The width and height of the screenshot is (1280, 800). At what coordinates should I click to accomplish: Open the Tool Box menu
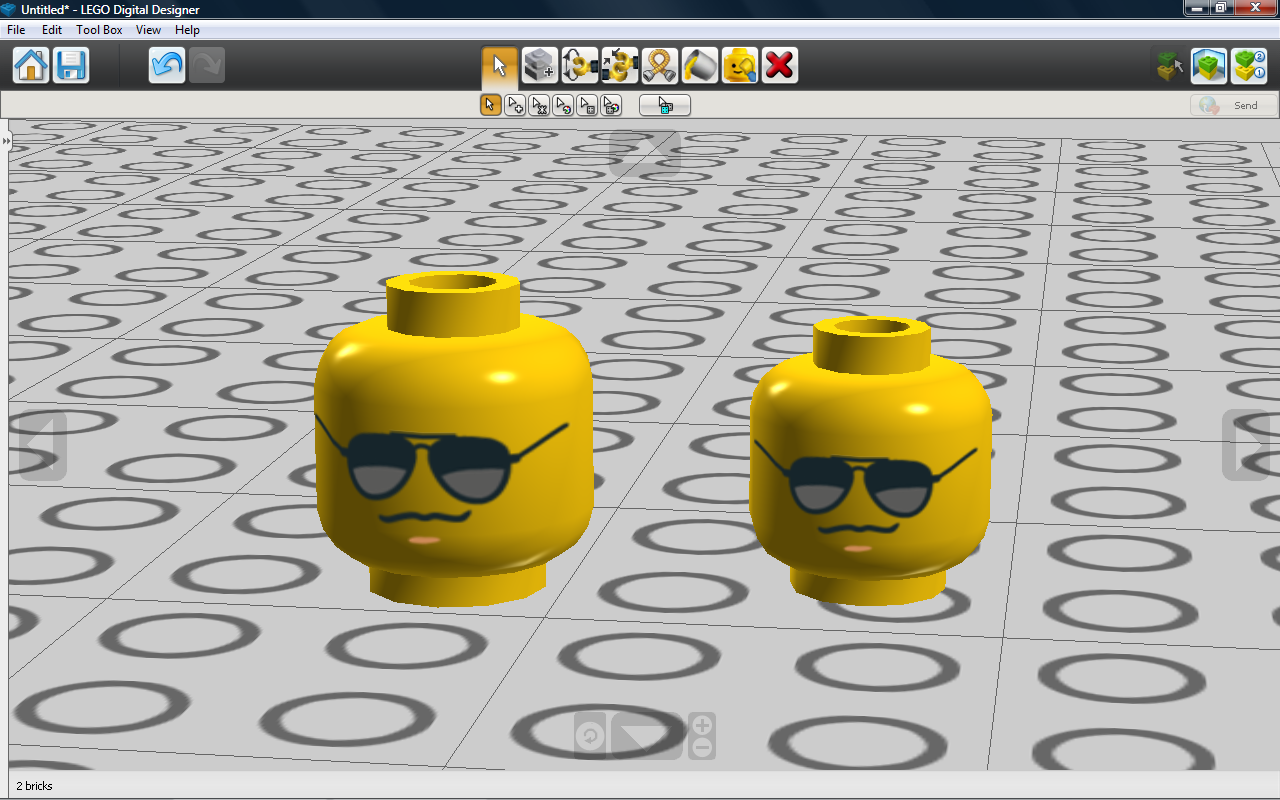tap(99, 30)
